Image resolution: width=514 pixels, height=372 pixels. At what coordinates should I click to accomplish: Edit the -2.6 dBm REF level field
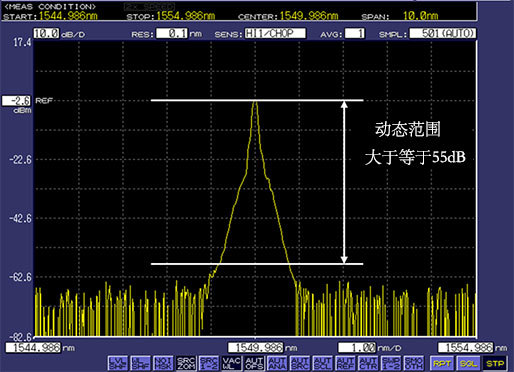click(16, 101)
